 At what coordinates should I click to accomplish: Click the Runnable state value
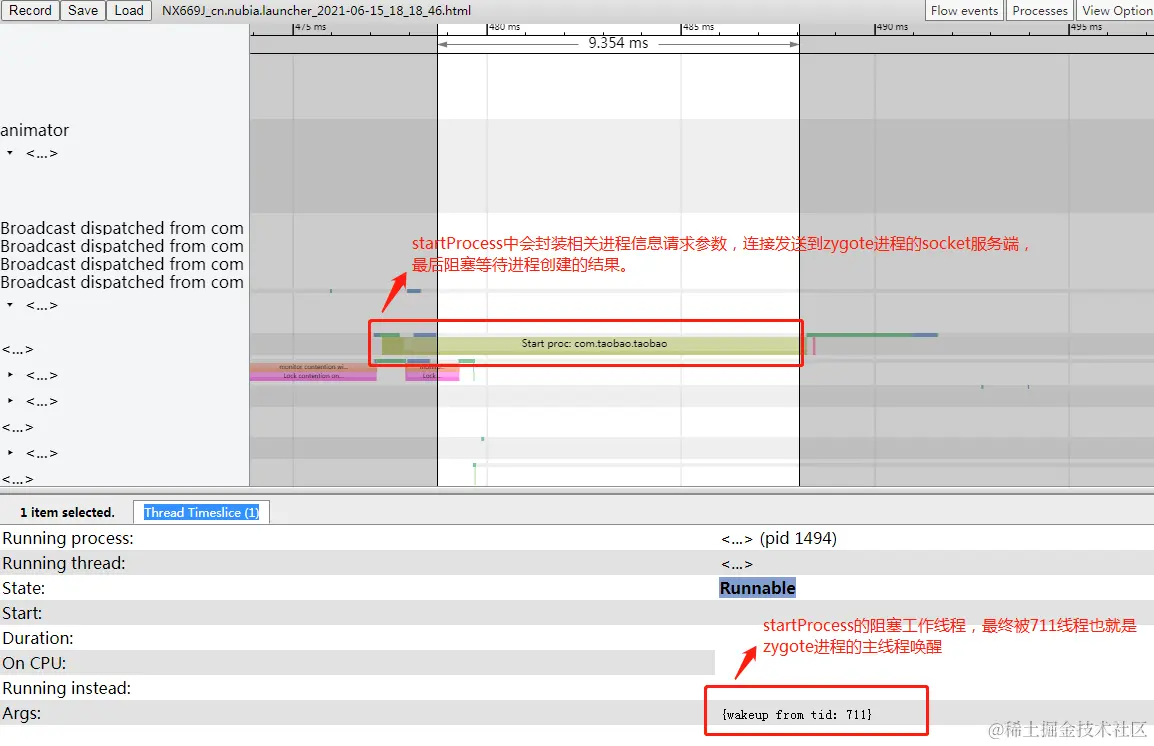point(757,588)
